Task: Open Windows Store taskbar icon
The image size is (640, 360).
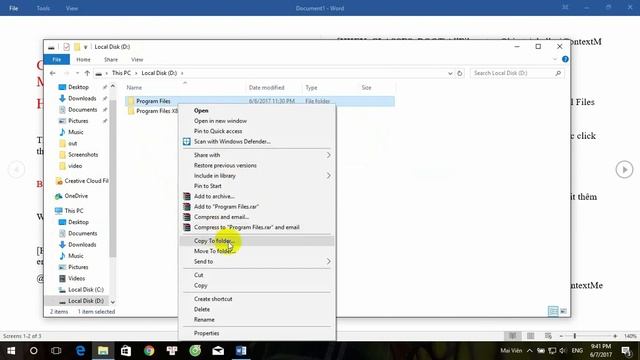Action: coord(126,351)
